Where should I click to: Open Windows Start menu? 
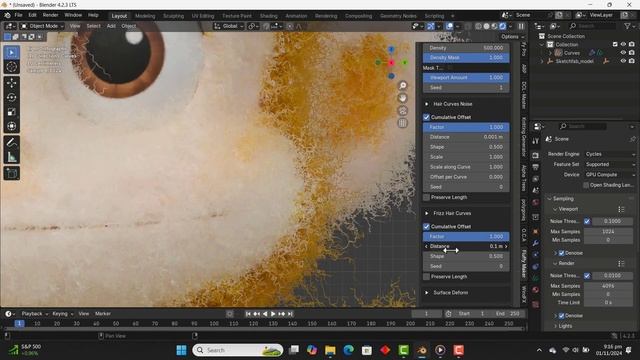[x=181, y=350]
